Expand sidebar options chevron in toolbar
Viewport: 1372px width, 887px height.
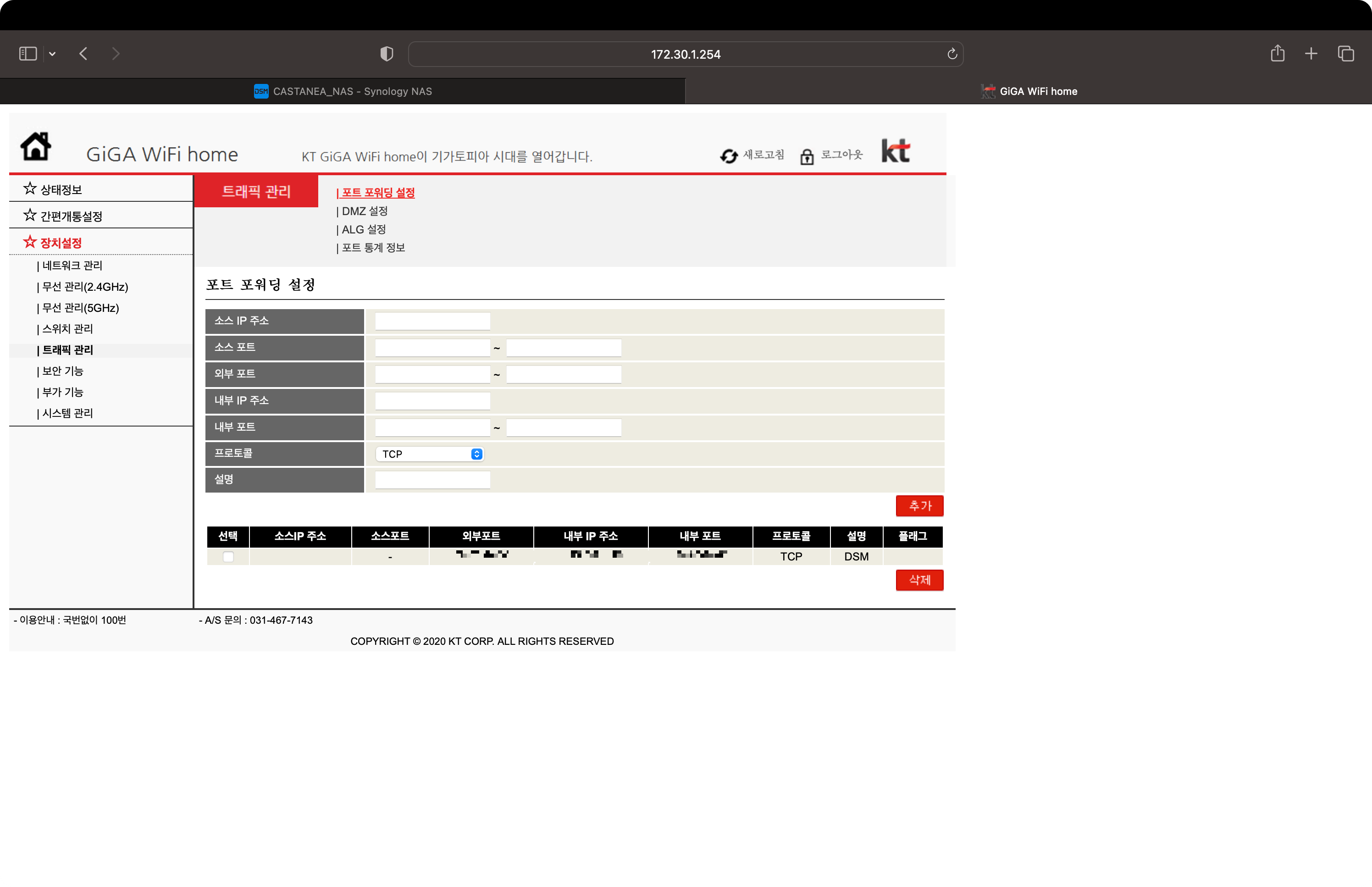[x=52, y=54]
